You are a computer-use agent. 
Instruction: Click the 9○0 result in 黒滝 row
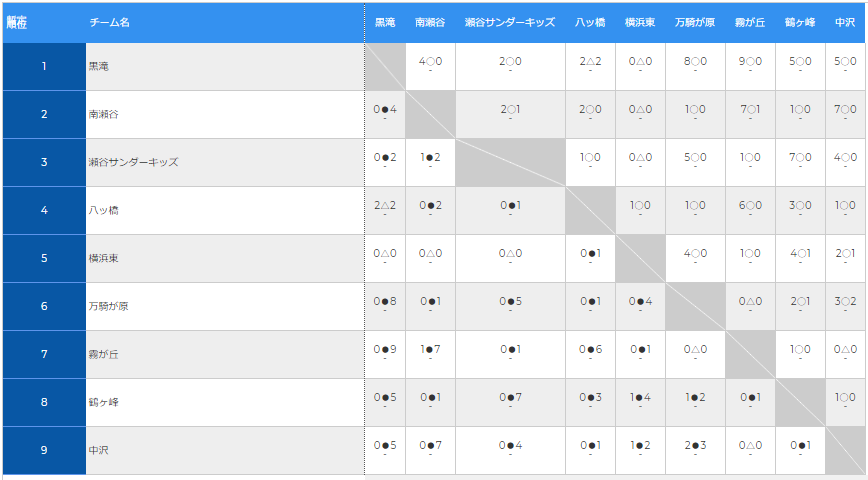750,61
